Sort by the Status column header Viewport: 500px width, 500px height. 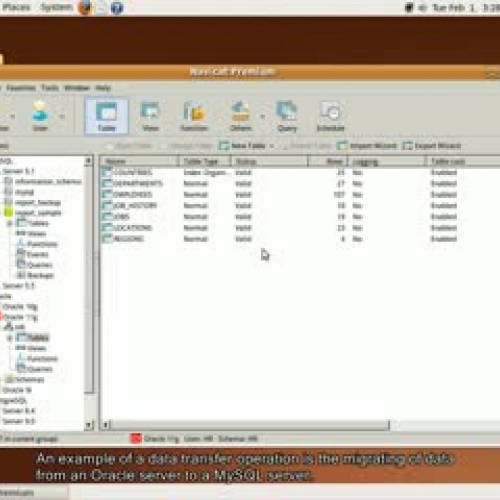click(x=269, y=162)
